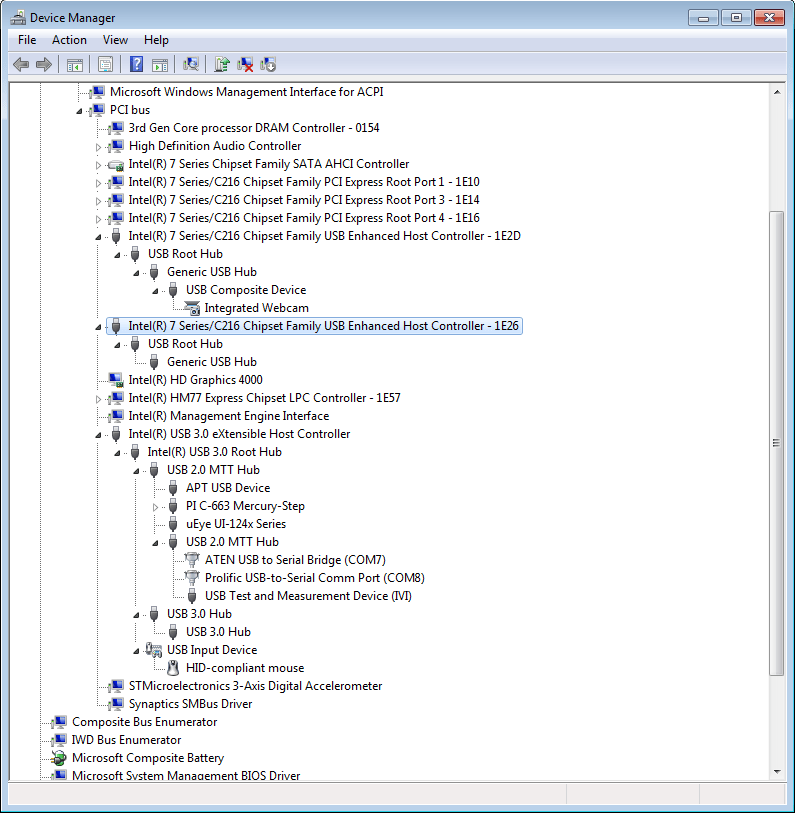Image resolution: width=795 pixels, height=813 pixels.
Task: Expand the PI C-663 Mercury-Step node
Action: click(155, 507)
